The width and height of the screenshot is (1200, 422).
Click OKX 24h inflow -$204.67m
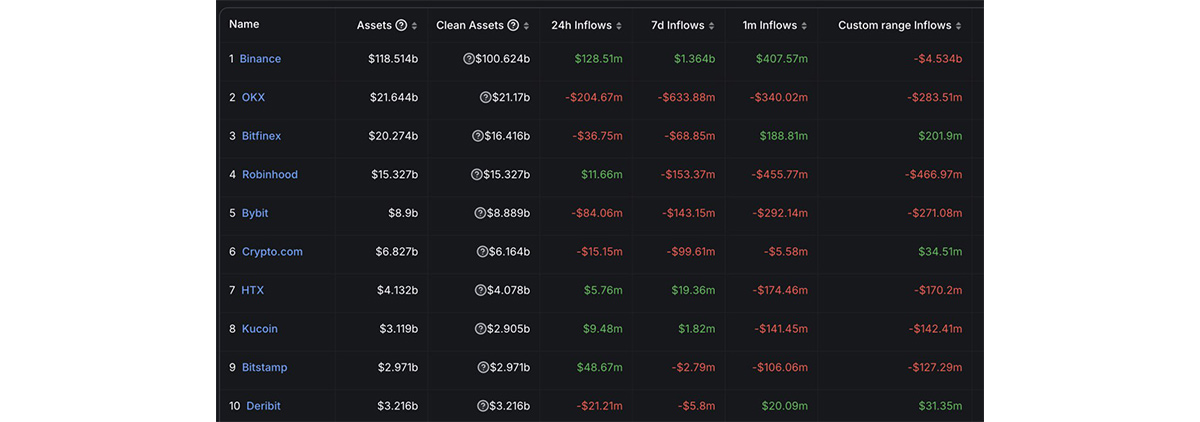tap(594, 97)
